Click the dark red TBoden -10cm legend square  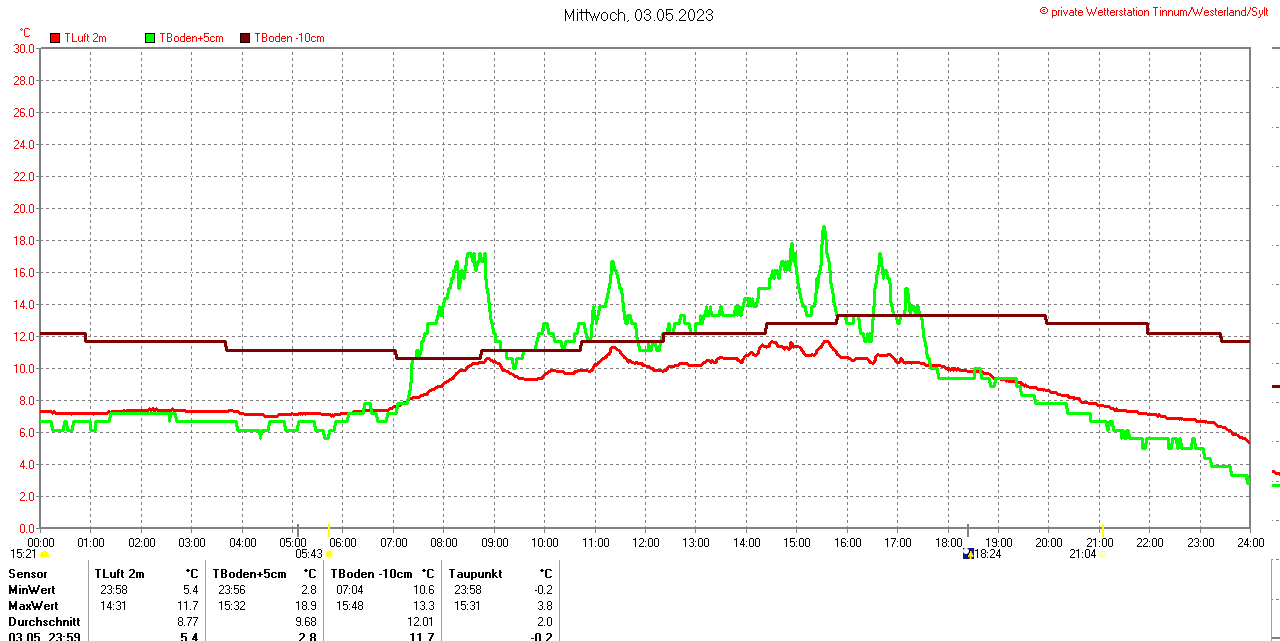point(245,38)
